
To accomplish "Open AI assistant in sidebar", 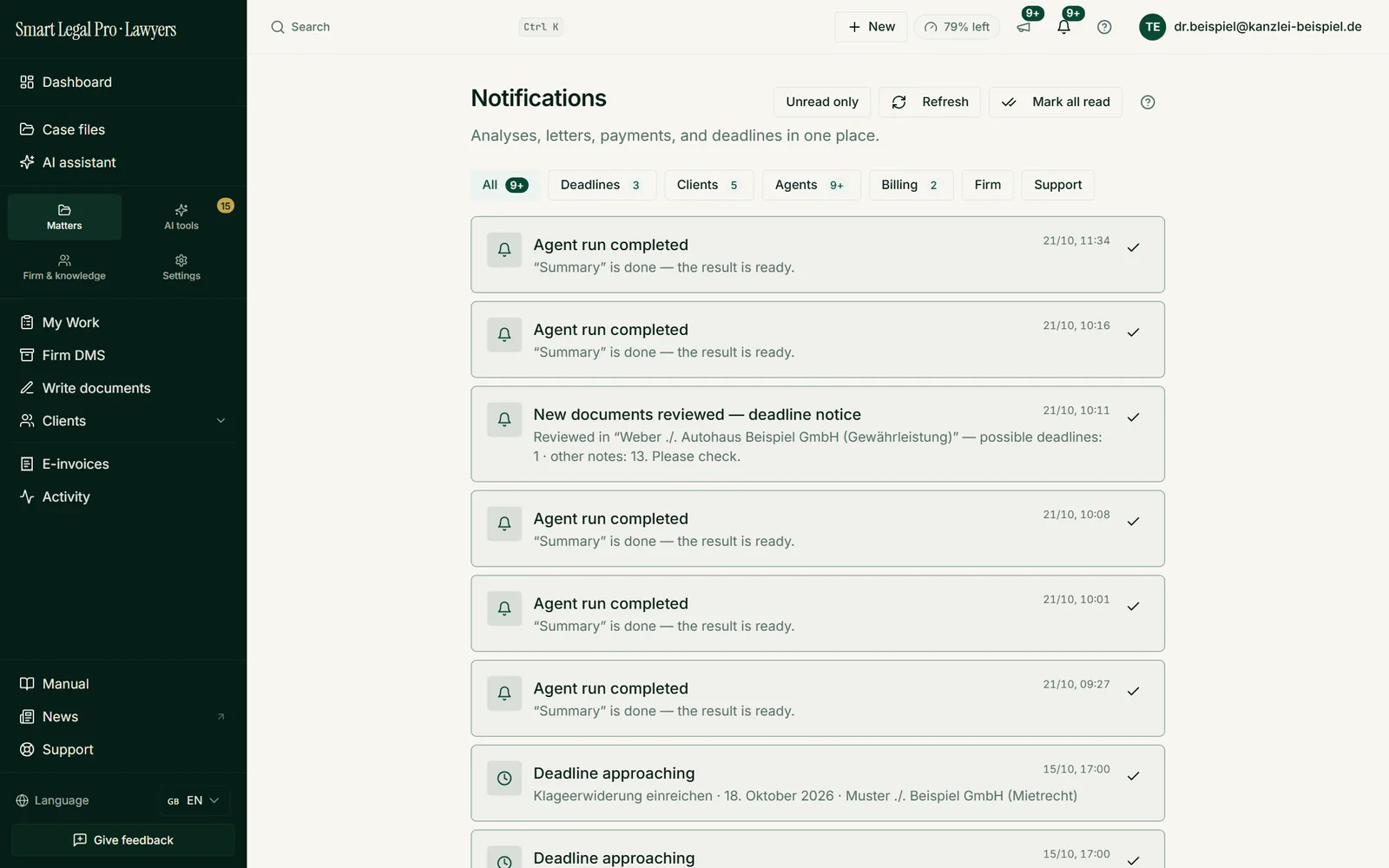I will (123, 162).
